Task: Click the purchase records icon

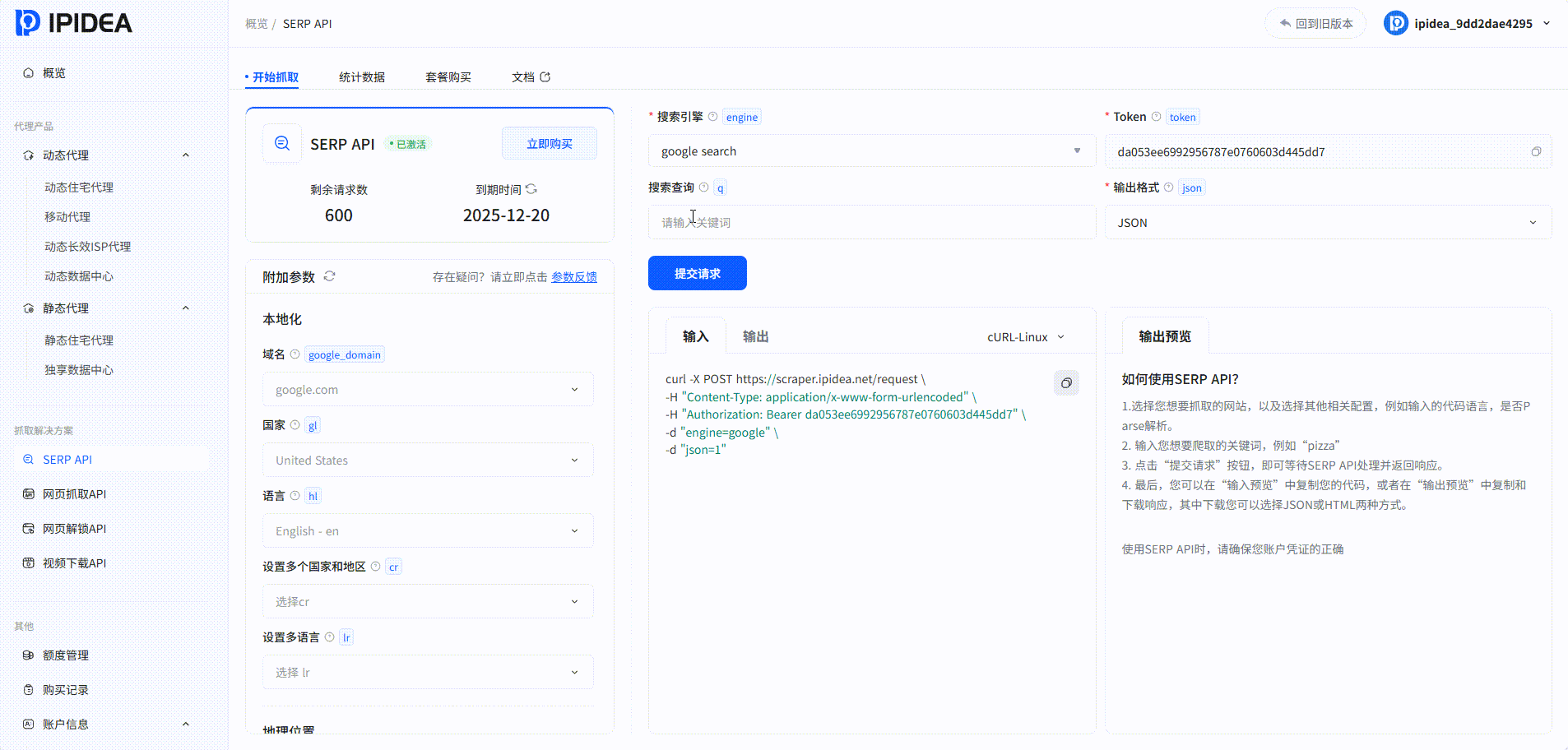Action: pyautogui.click(x=28, y=690)
